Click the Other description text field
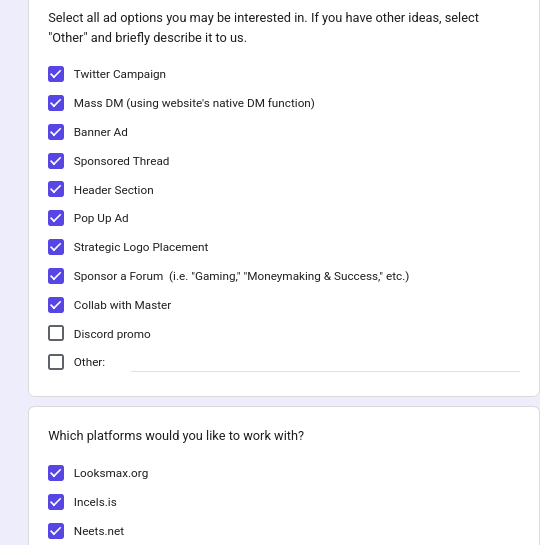This screenshot has width=540, height=545. pyautogui.click(x=325, y=363)
